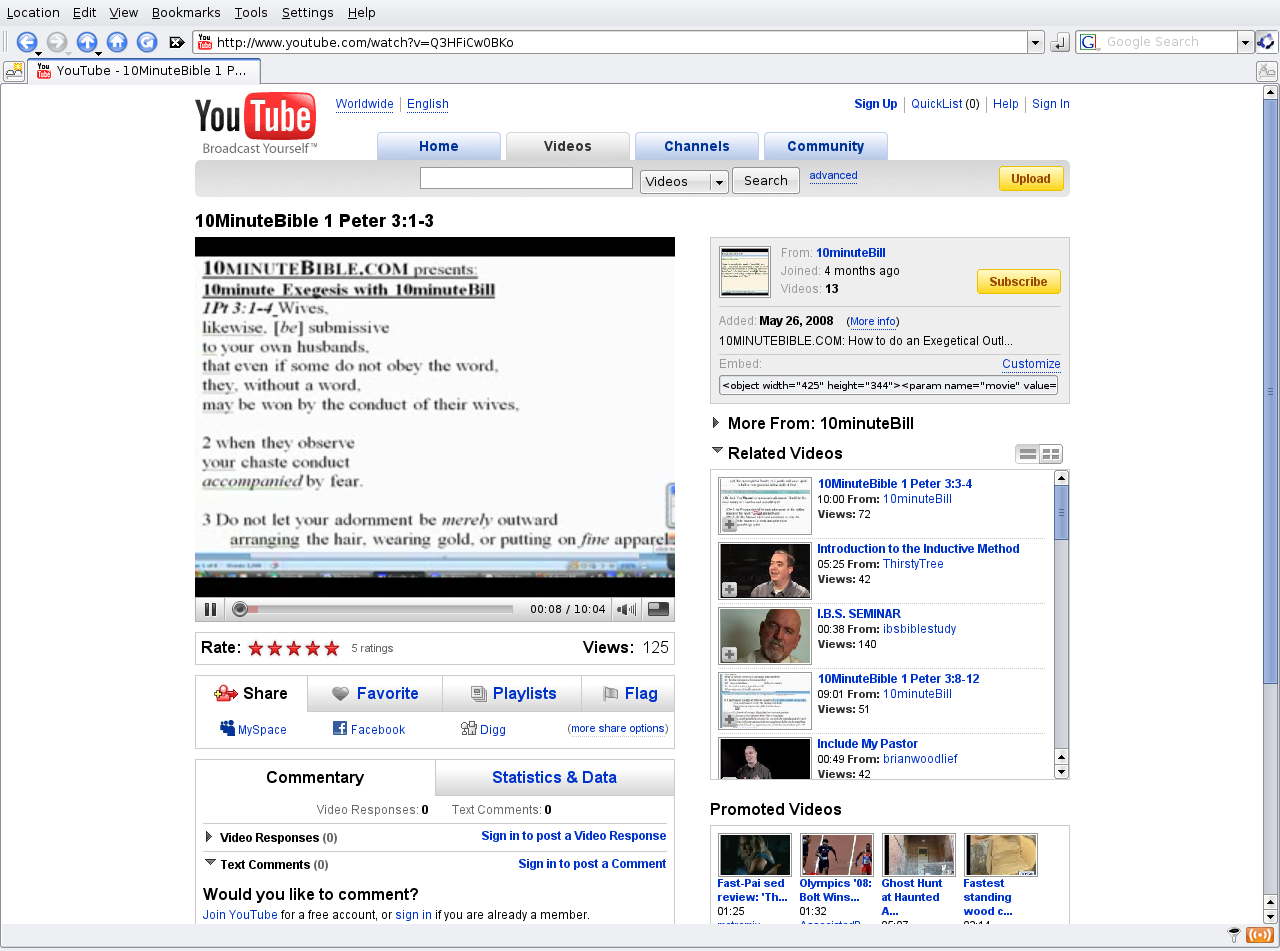The width and height of the screenshot is (1280, 951).
Task: Add 'I.B.S. SEMINAR' video to QuickList
Action: (730, 655)
